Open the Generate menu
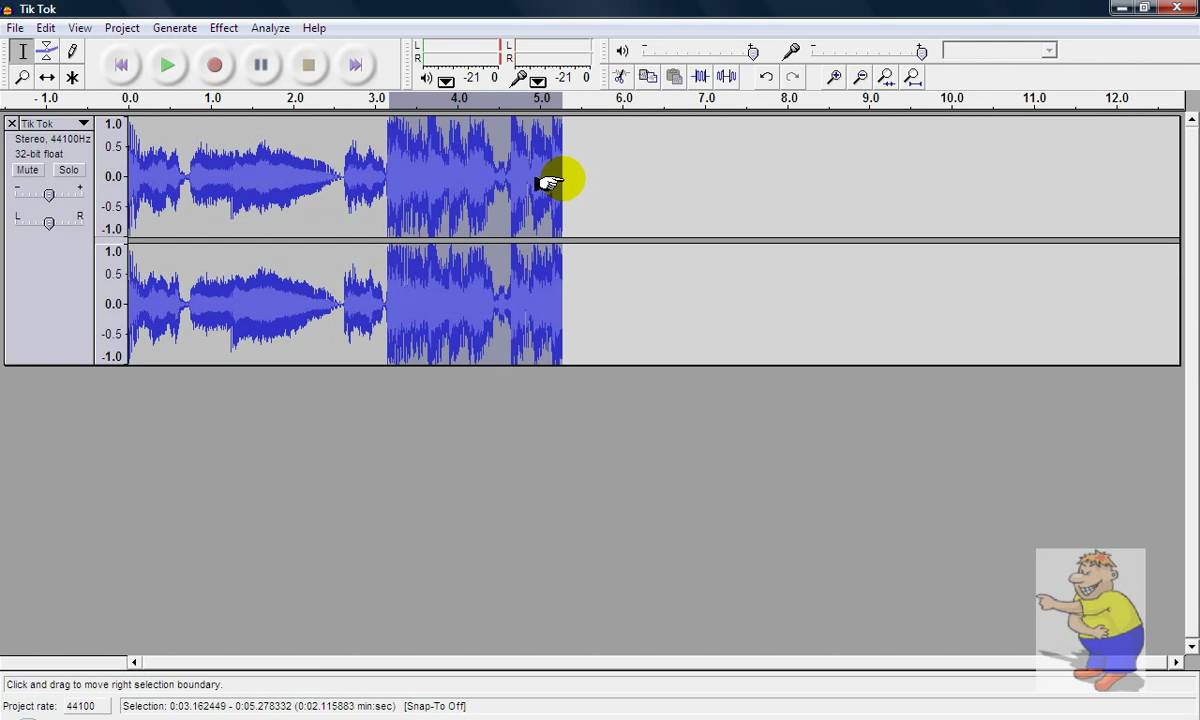 (175, 28)
